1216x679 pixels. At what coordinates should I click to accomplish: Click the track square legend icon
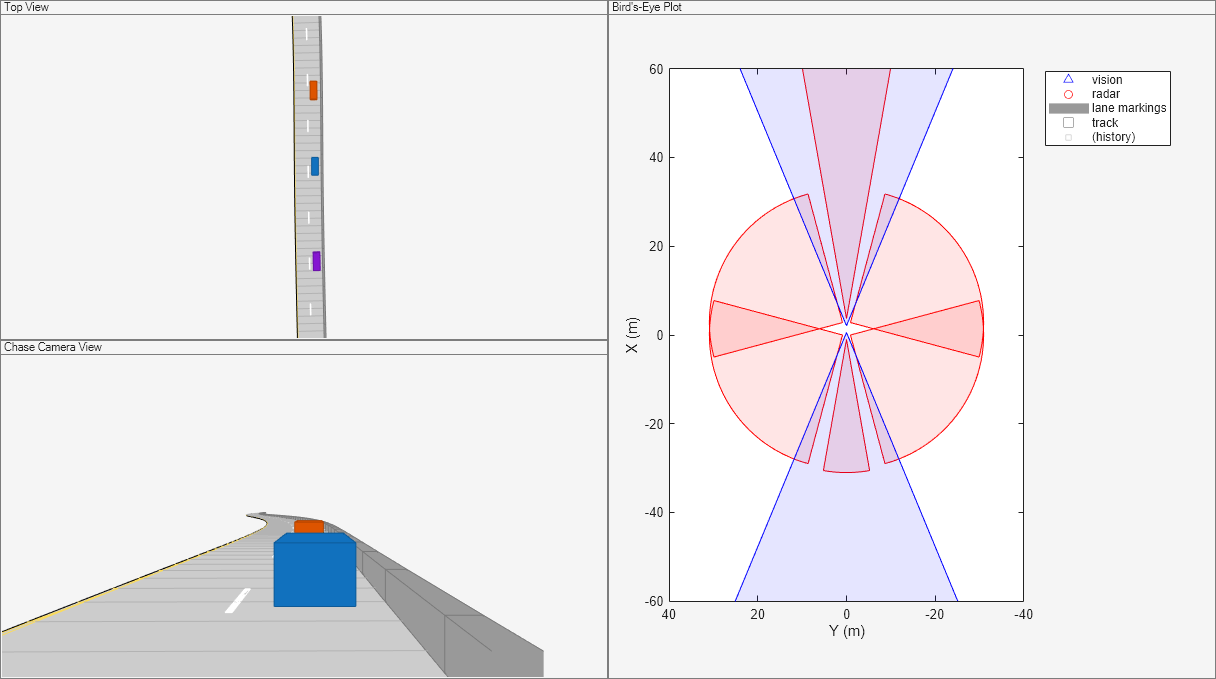pyautogui.click(x=1068, y=122)
